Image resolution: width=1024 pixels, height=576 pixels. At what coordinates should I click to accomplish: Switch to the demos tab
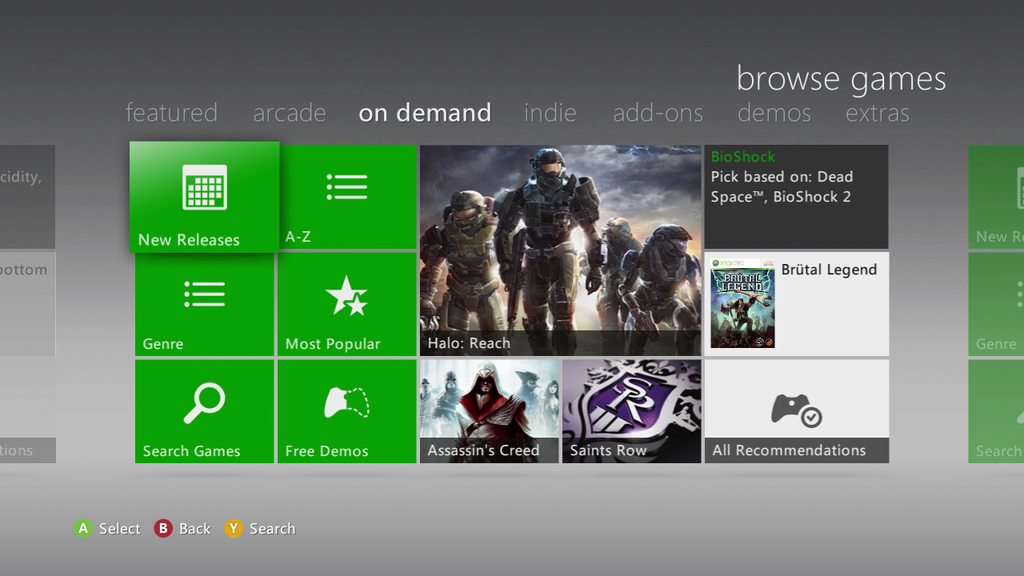(x=774, y=113)
